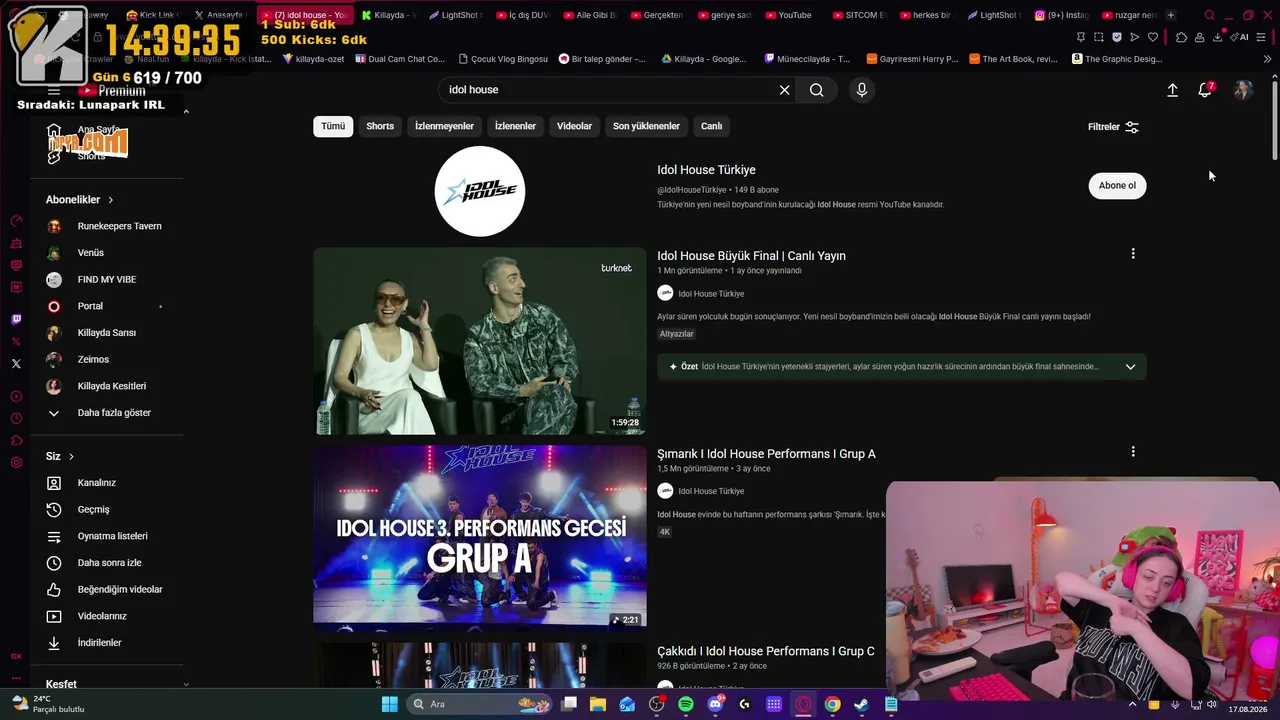Screen dimensions: 1280x720
Task: Select the İzlenmeyenler filter chip
Action: [x=444, y=126]
